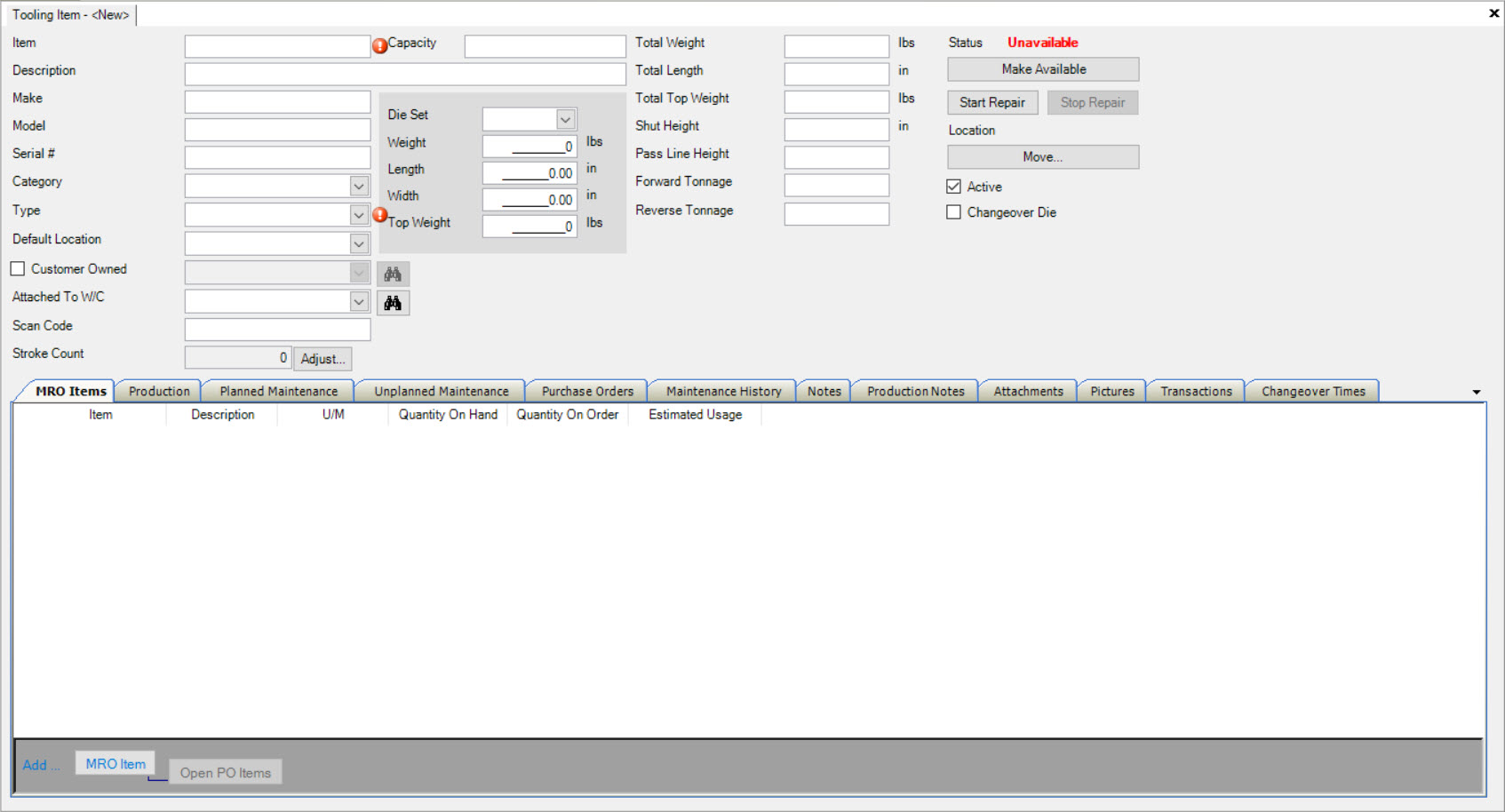Click the Die Set Weight field
Screen dimensions: 1505x812
(530, 147)
